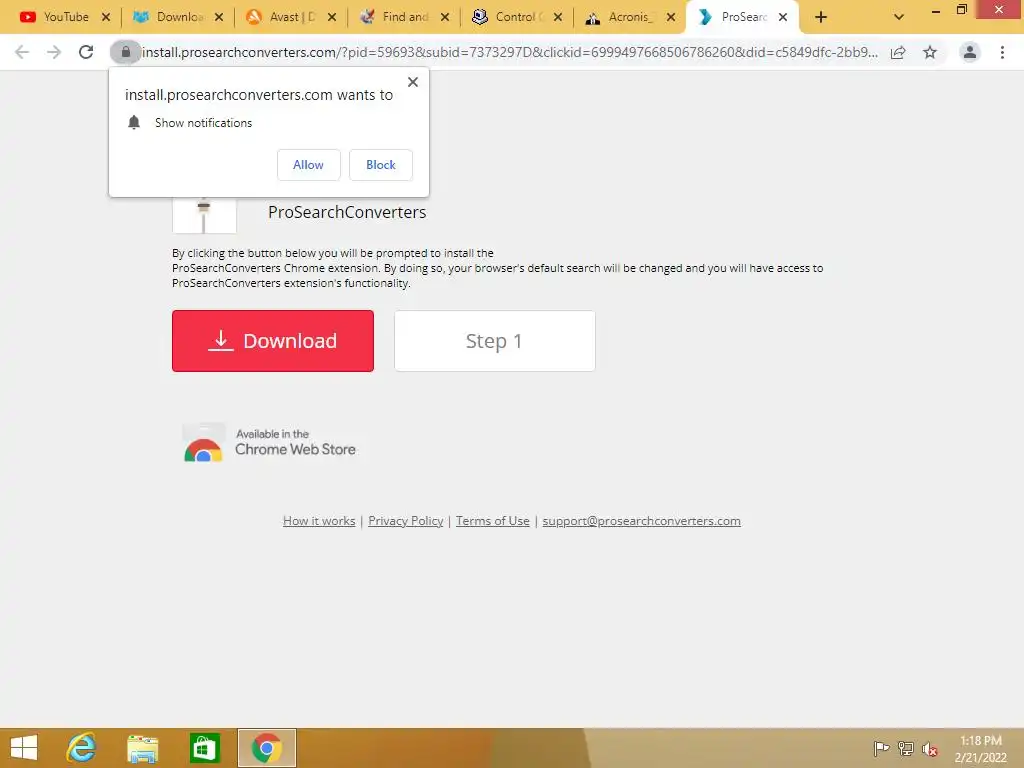Close the ProSearch tab
The image size is (1024, 768).
(783, 17)
